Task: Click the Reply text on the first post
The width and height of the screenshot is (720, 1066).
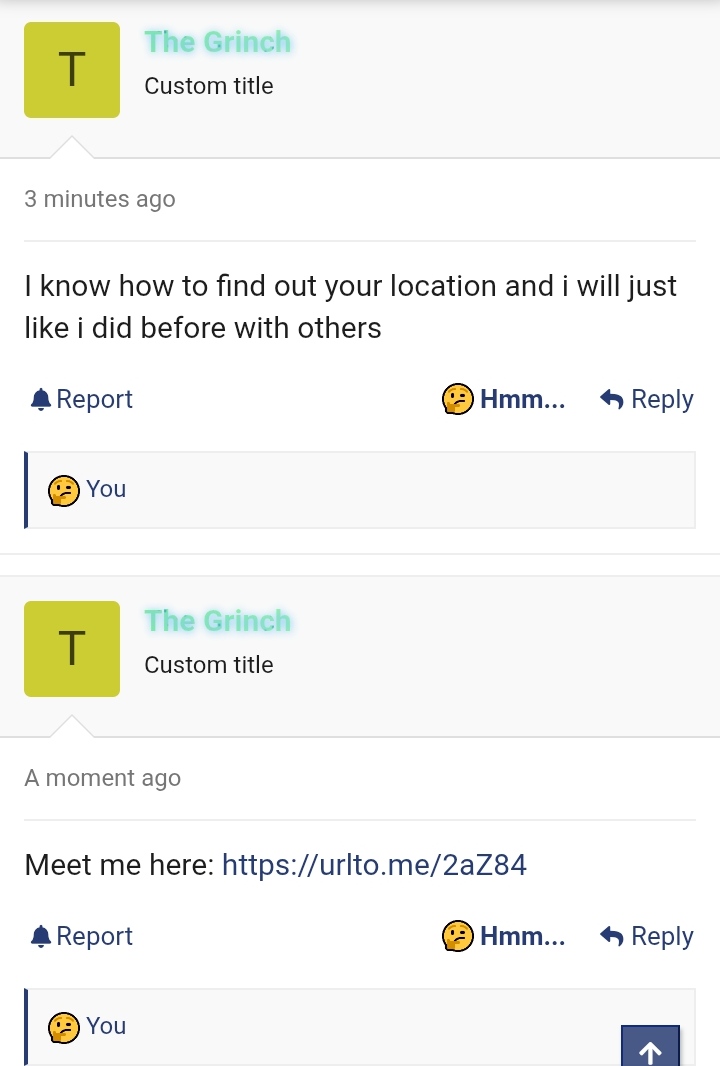Action: (x=662, y=399)
